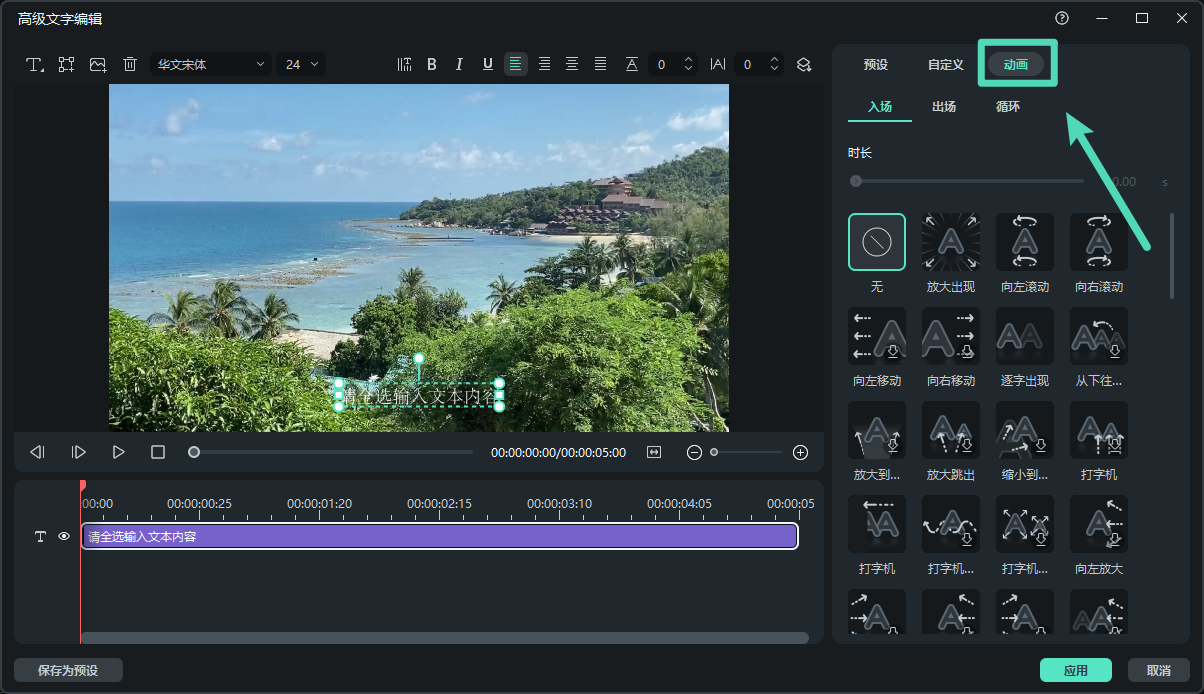
Task: Click the trash delete icon
Action: coord(130,64)
